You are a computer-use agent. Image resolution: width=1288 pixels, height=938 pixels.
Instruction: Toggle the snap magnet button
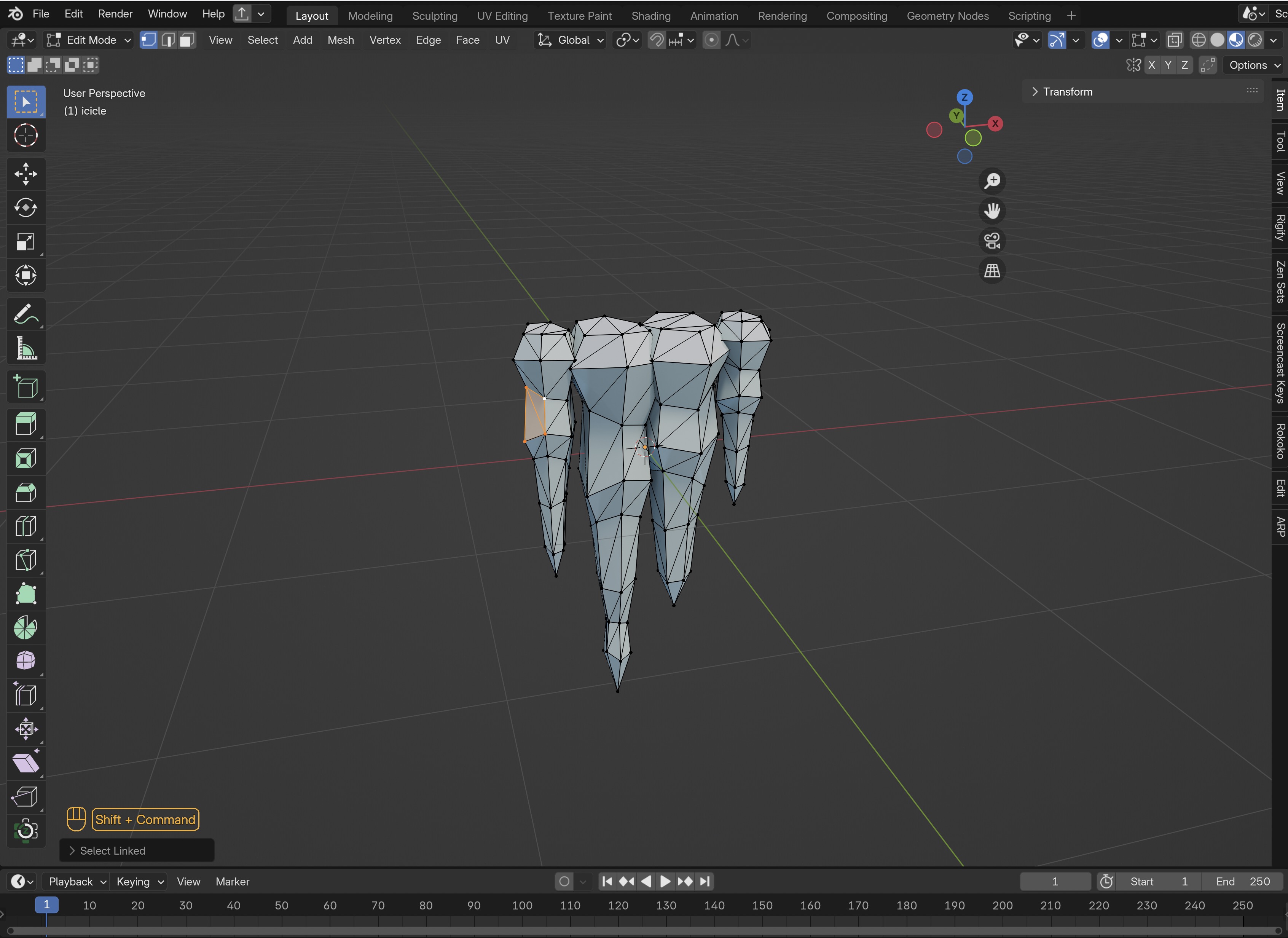[657, 40]
